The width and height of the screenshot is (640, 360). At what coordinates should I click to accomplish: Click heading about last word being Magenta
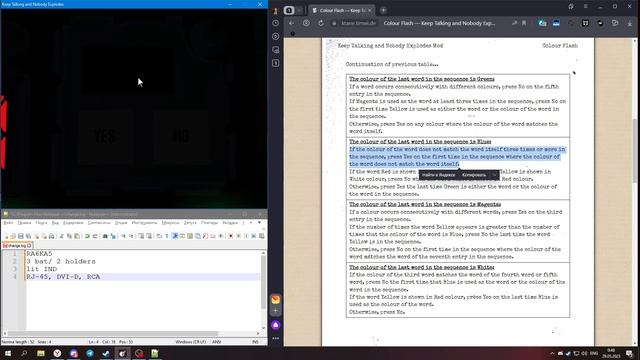pos(425,204)
